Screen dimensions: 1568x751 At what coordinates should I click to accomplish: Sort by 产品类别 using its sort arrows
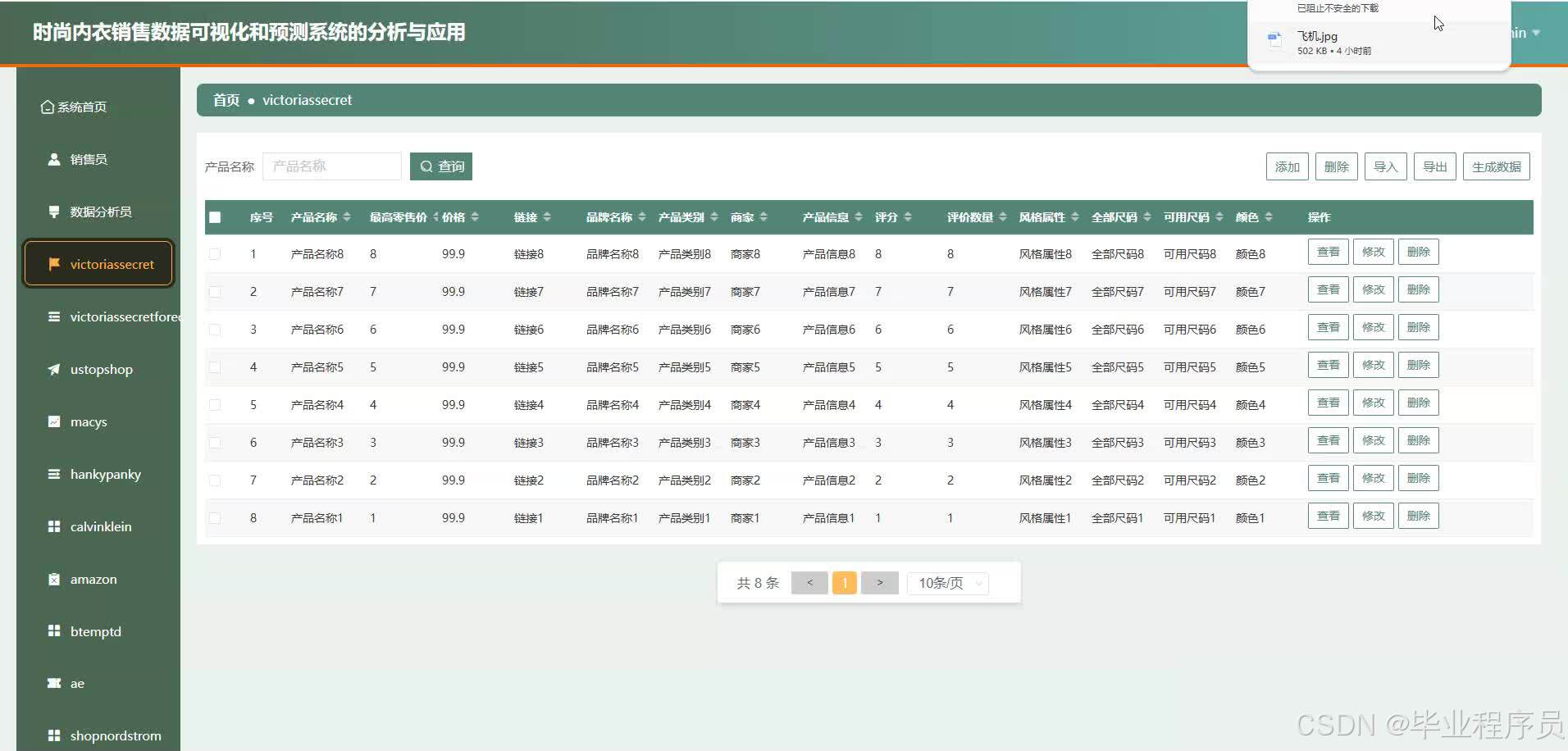tap(714, 217)
